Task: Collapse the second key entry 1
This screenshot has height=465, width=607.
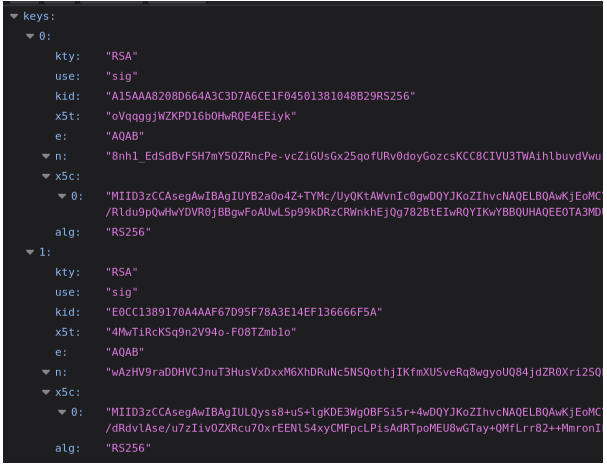Action: coord(30,252)
